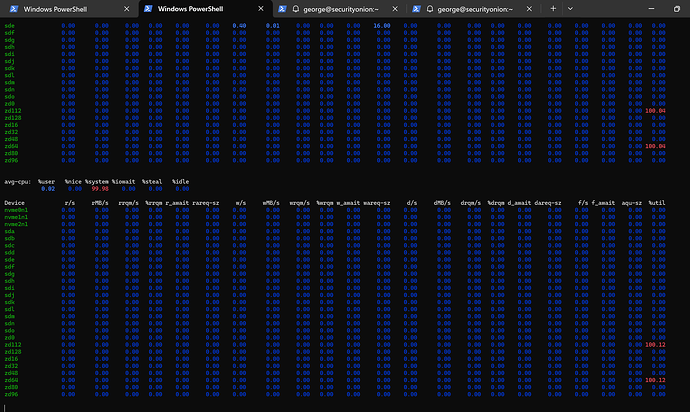Click the '%system' header label

coord(97,182)
